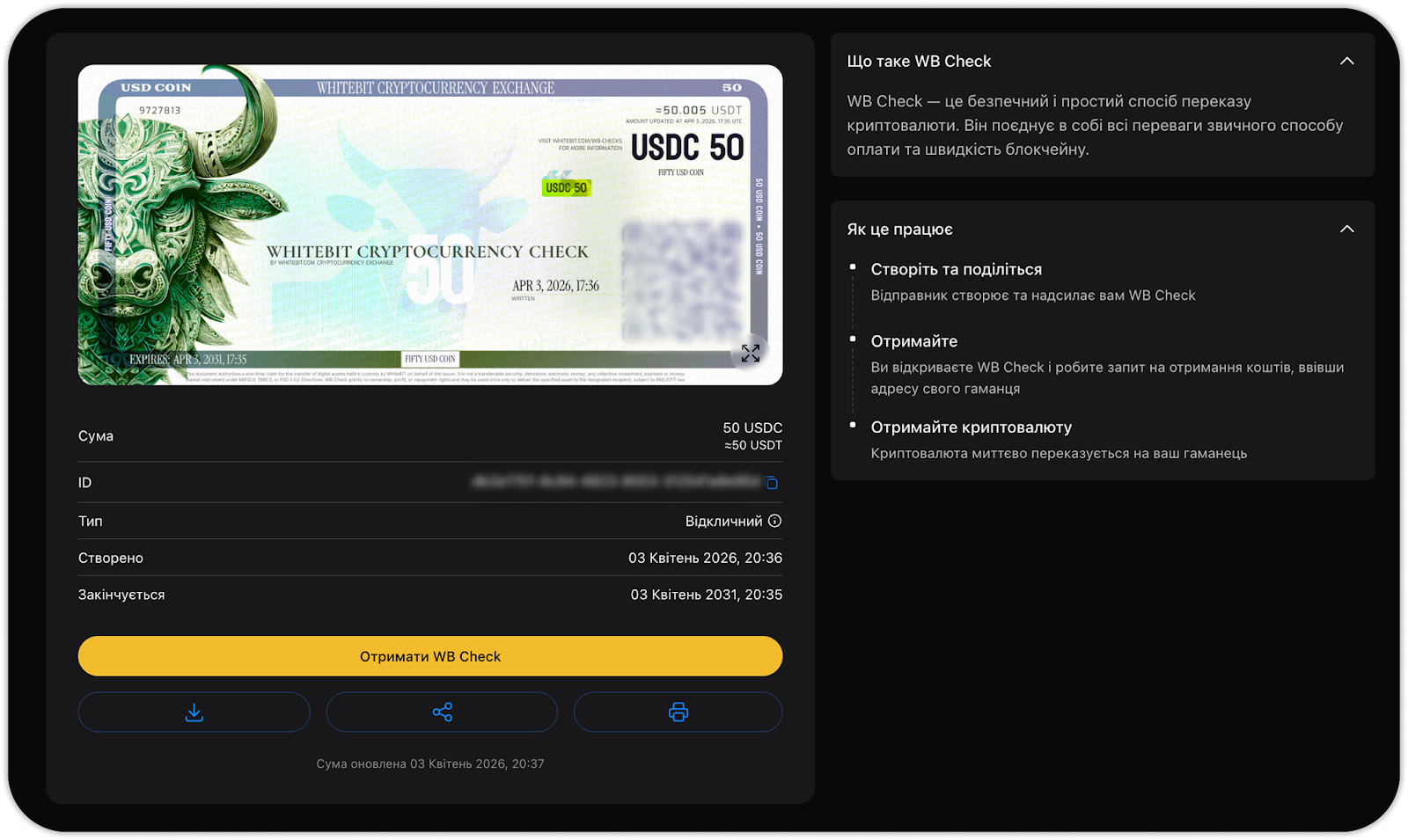This screenshot has width=1408, height=840.
Task: Show info about the Відкличний type
Action: tap(774, 521)
